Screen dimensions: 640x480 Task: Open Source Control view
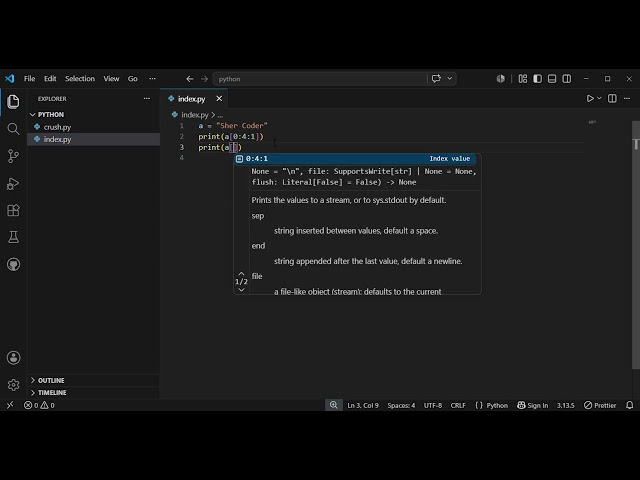point(13,156)
